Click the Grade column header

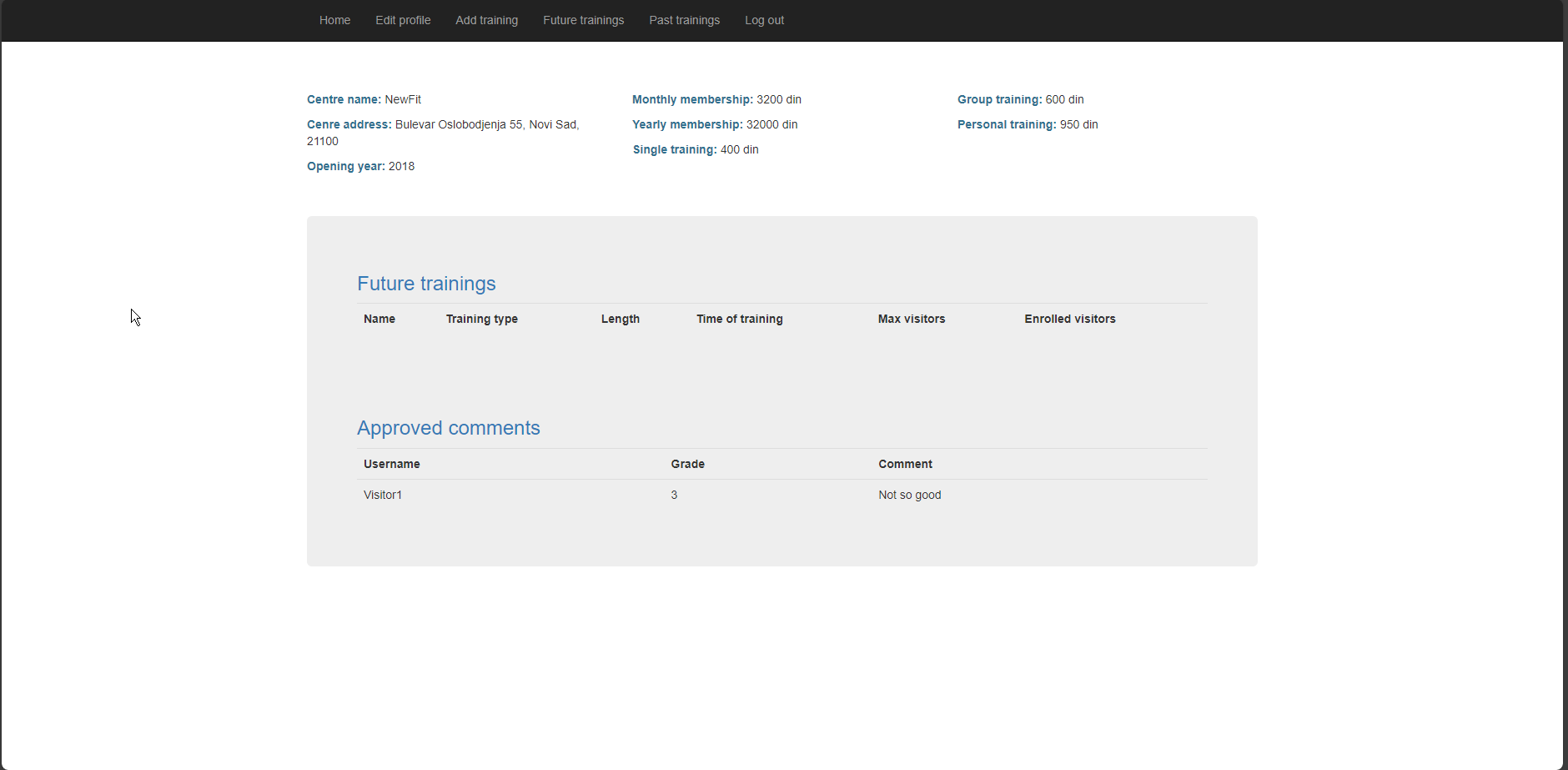(x=687, y=464)
